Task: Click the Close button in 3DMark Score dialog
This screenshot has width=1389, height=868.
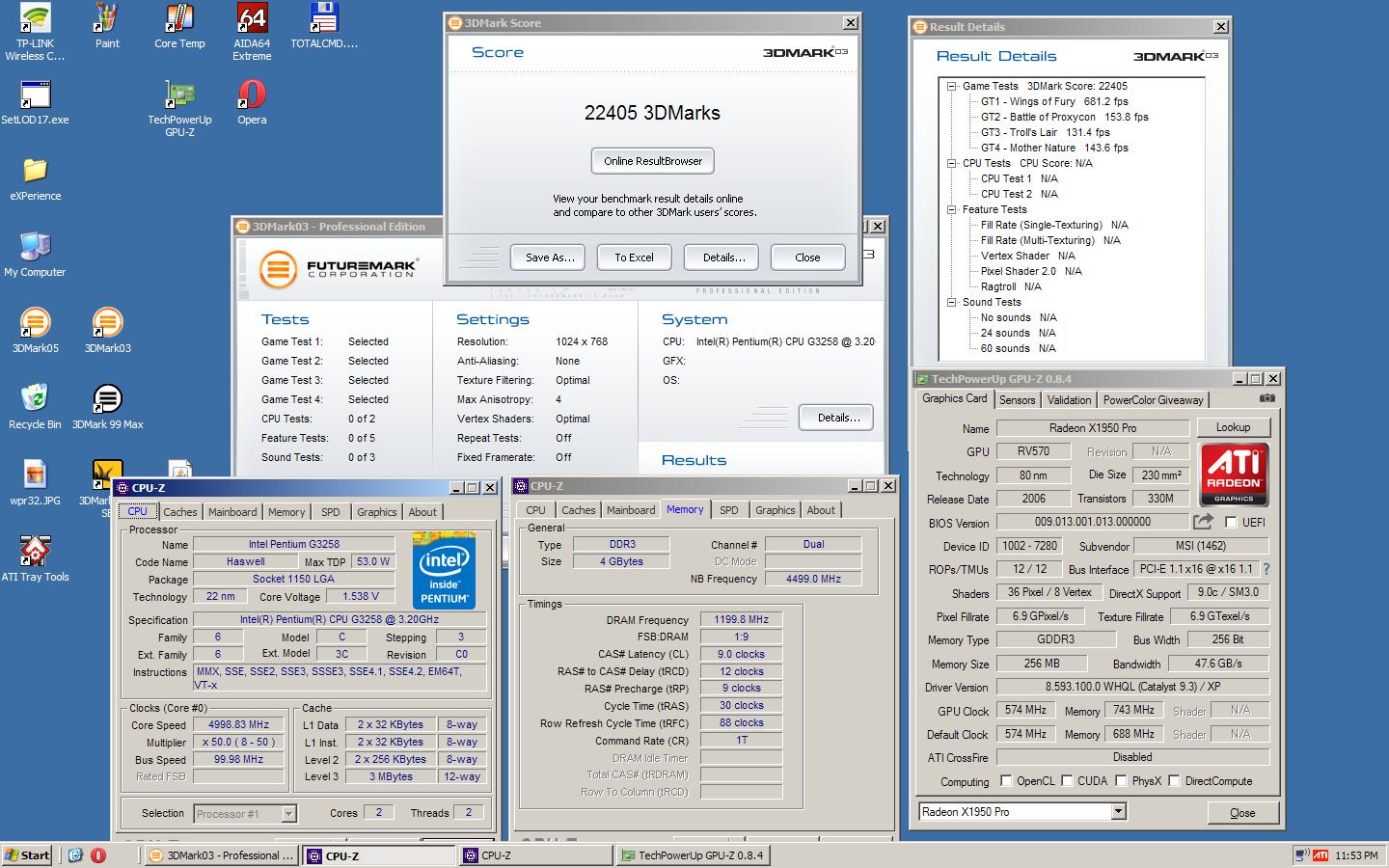Action: click(807, 258)
